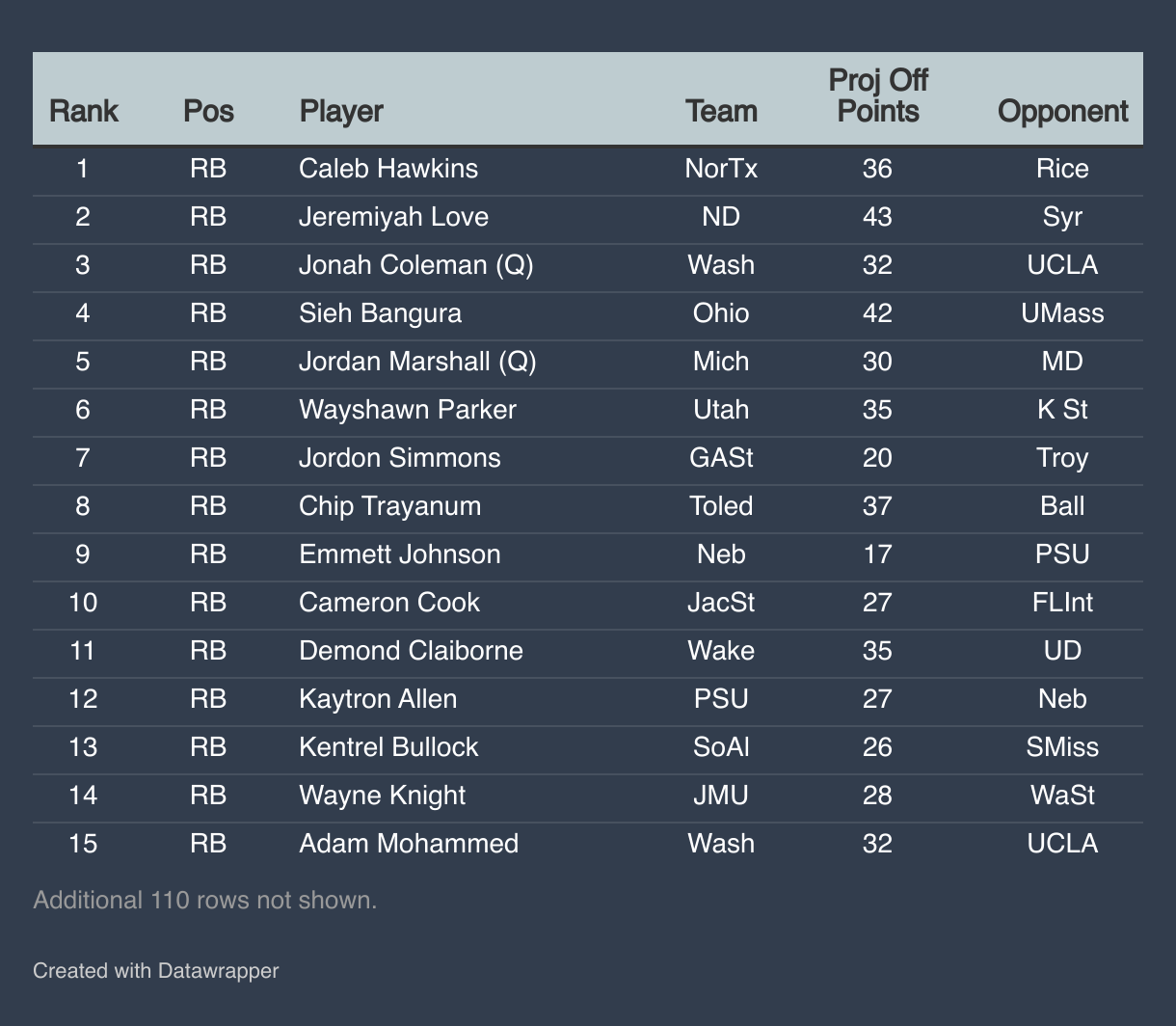Viewport: 1176px width, 1026px height.
Task: Sort by the Rank column header
Action: [83, 111]
